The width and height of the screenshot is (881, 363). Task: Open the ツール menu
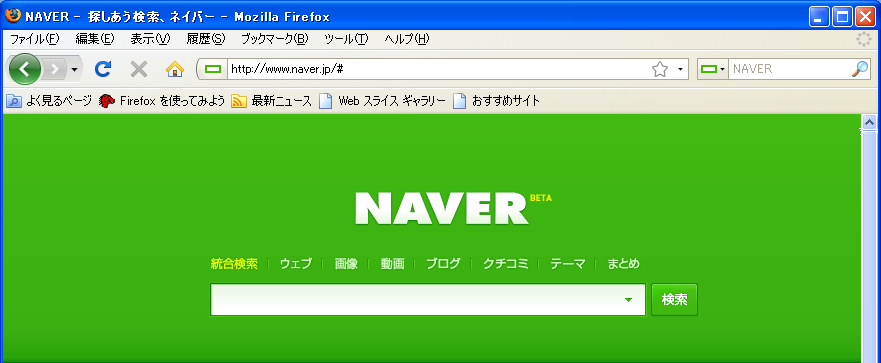tap(346, 39)
